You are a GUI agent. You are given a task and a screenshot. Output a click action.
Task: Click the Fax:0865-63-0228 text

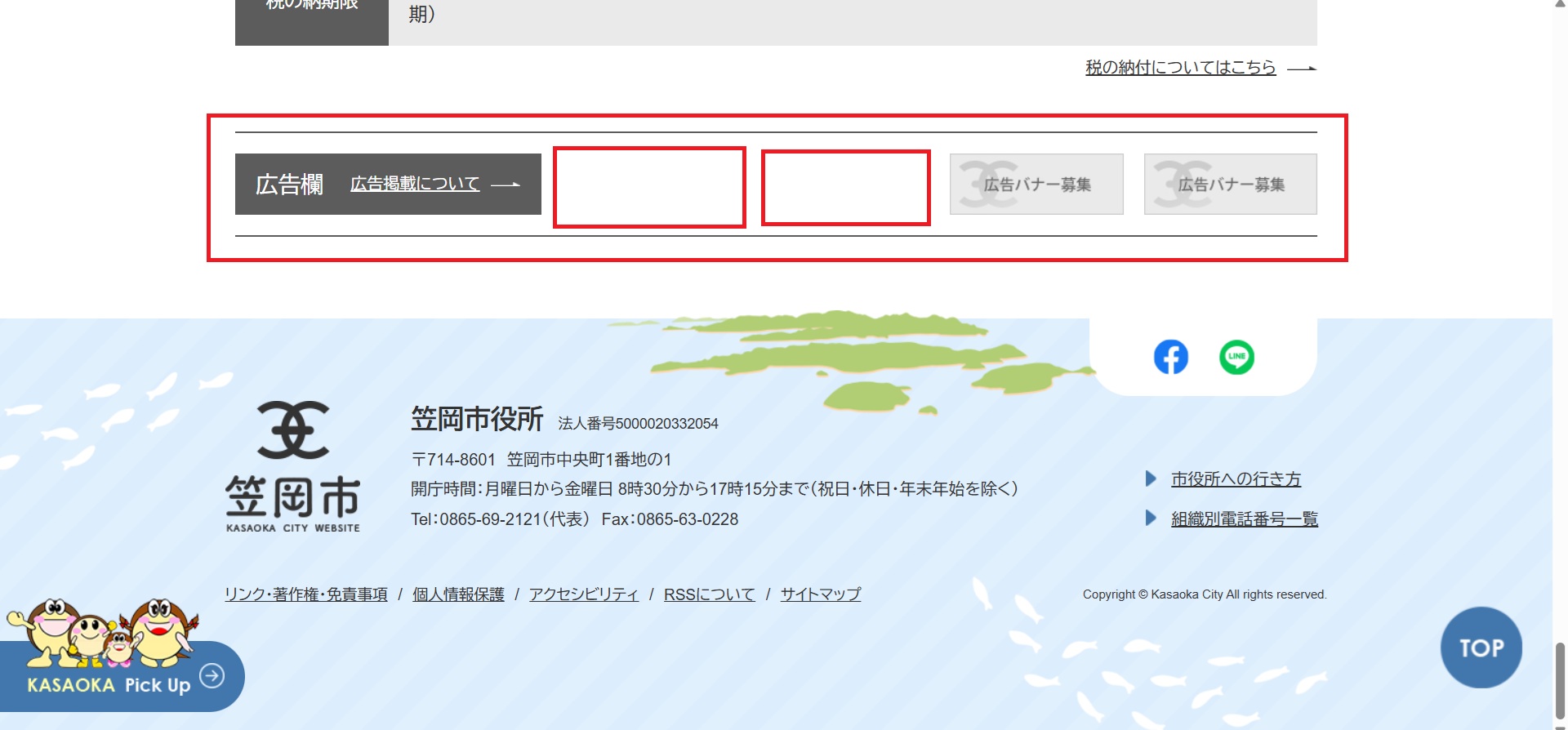coord(670,519)
